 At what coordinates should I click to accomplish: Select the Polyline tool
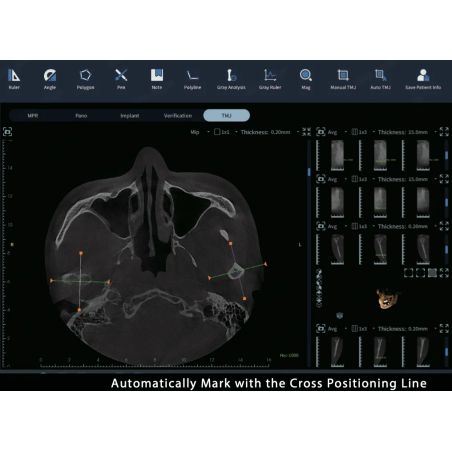coord(192,79)
